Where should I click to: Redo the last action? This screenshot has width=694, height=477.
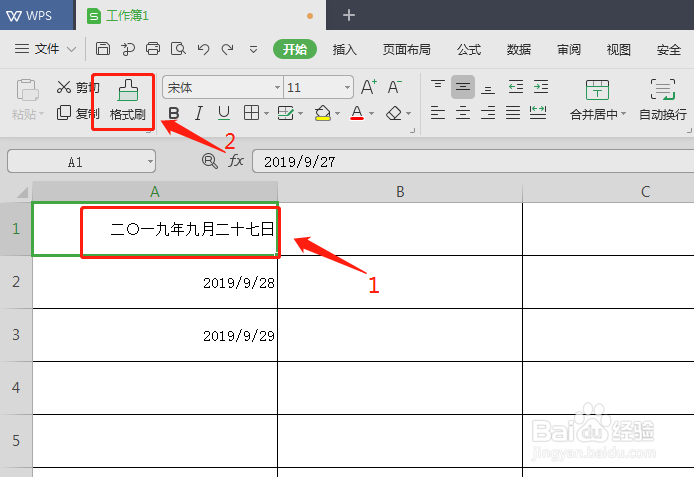pyautogui.click(x=227, y=49)
